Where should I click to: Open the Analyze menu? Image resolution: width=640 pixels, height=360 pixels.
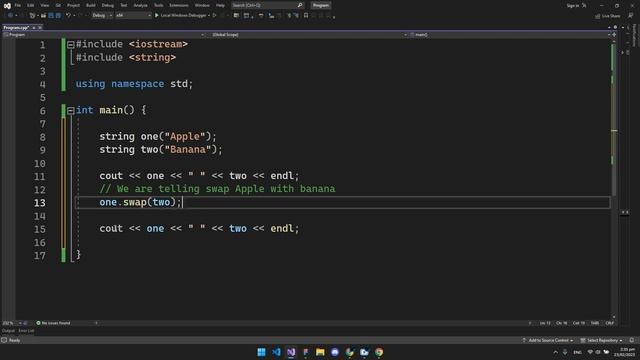pyautogui.click(x=140, y=5)
